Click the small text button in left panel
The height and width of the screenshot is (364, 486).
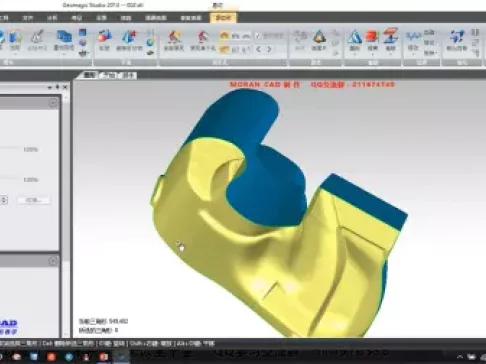[x=33, y=200]
